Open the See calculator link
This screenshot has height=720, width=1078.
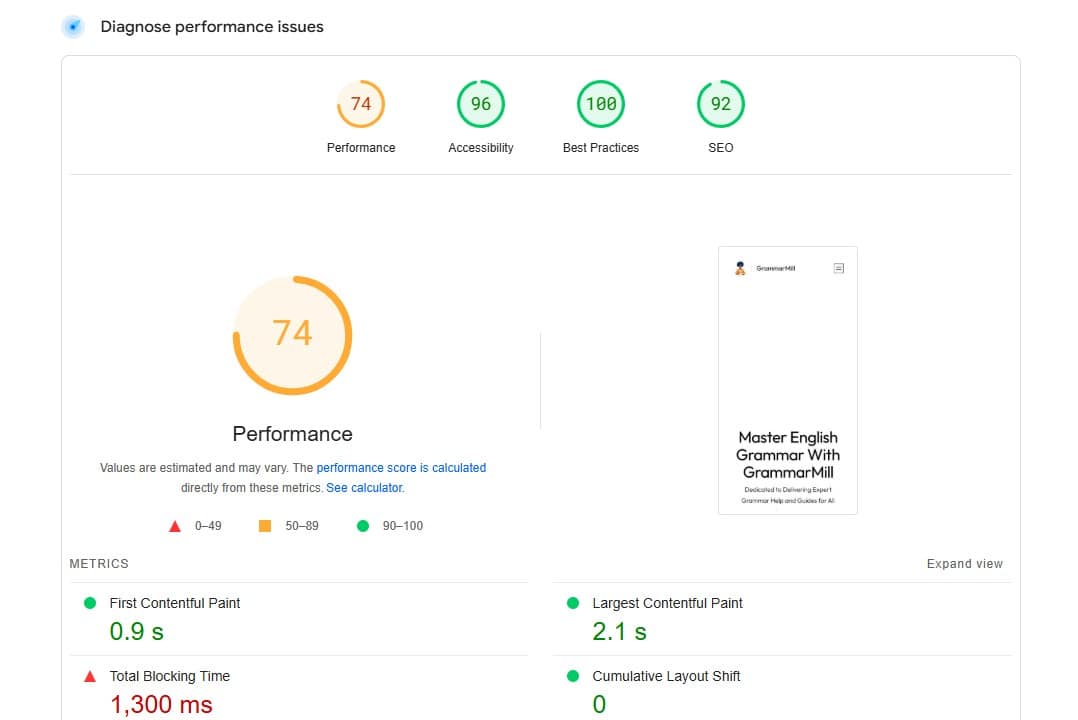(x=364, y=488)
